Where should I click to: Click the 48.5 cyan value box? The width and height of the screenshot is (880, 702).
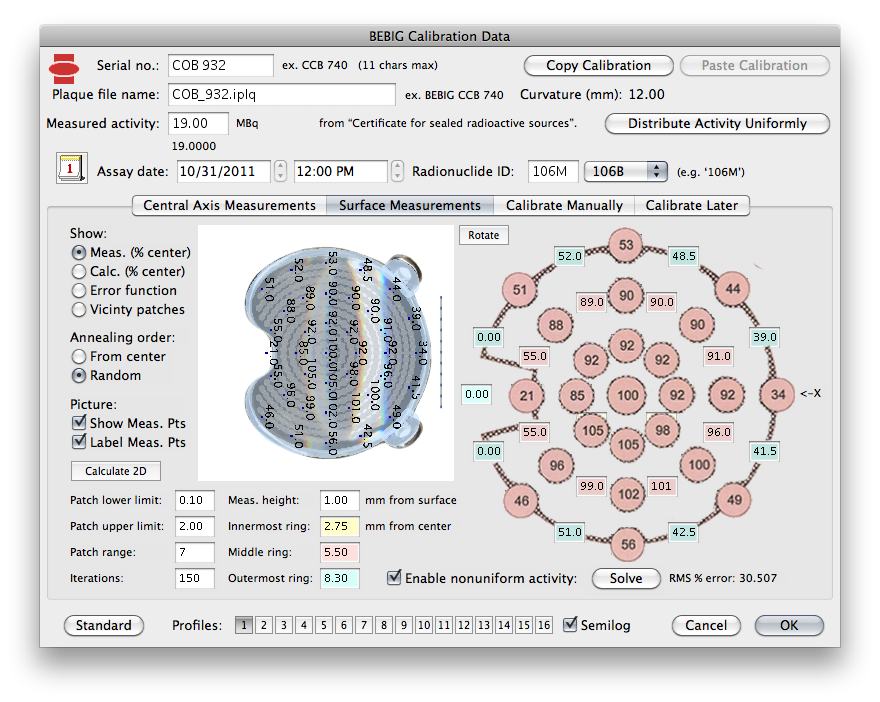pyautogui.click(x=684, y=256)
